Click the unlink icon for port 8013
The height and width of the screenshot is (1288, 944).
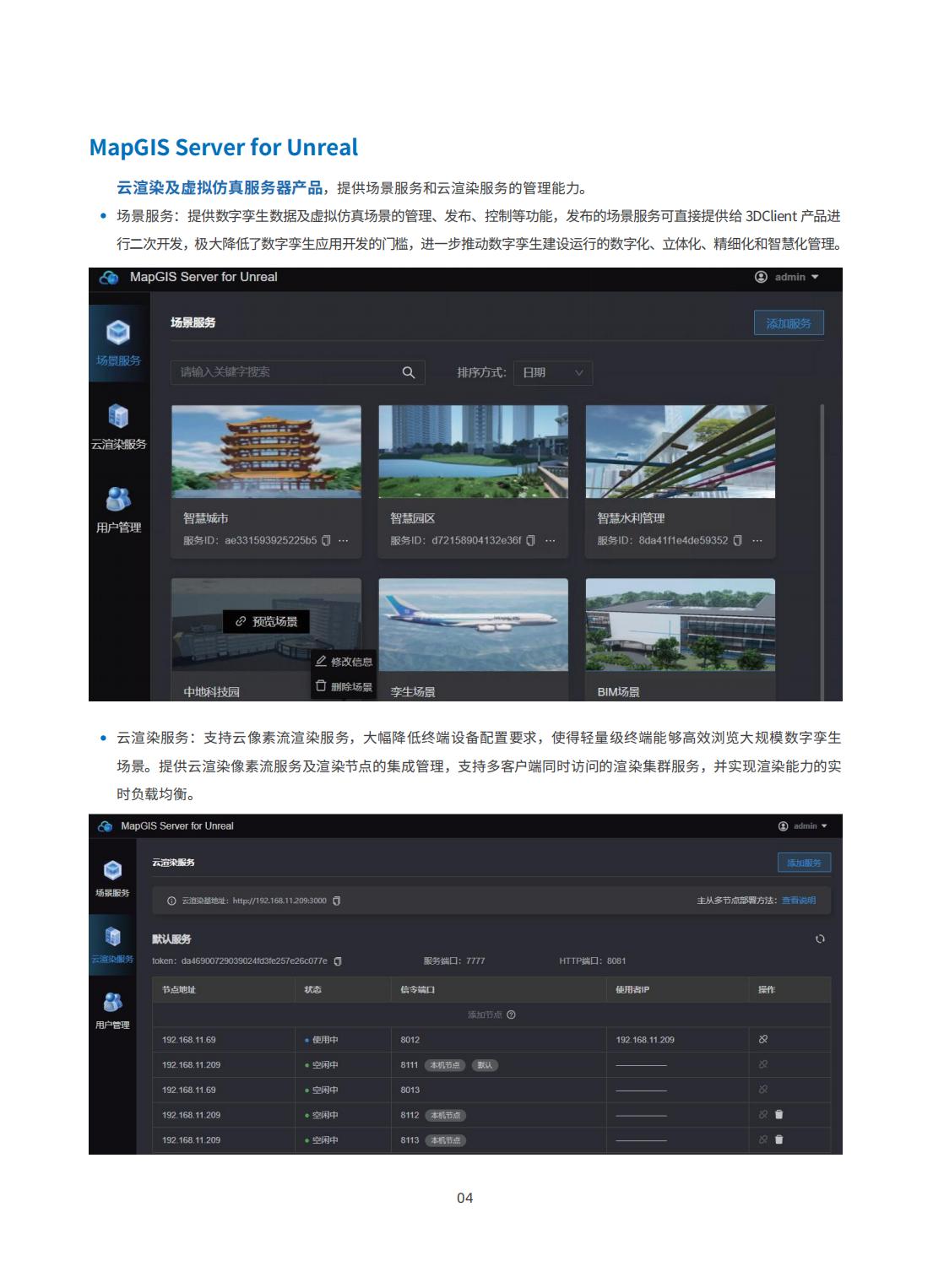[763, 1090]
